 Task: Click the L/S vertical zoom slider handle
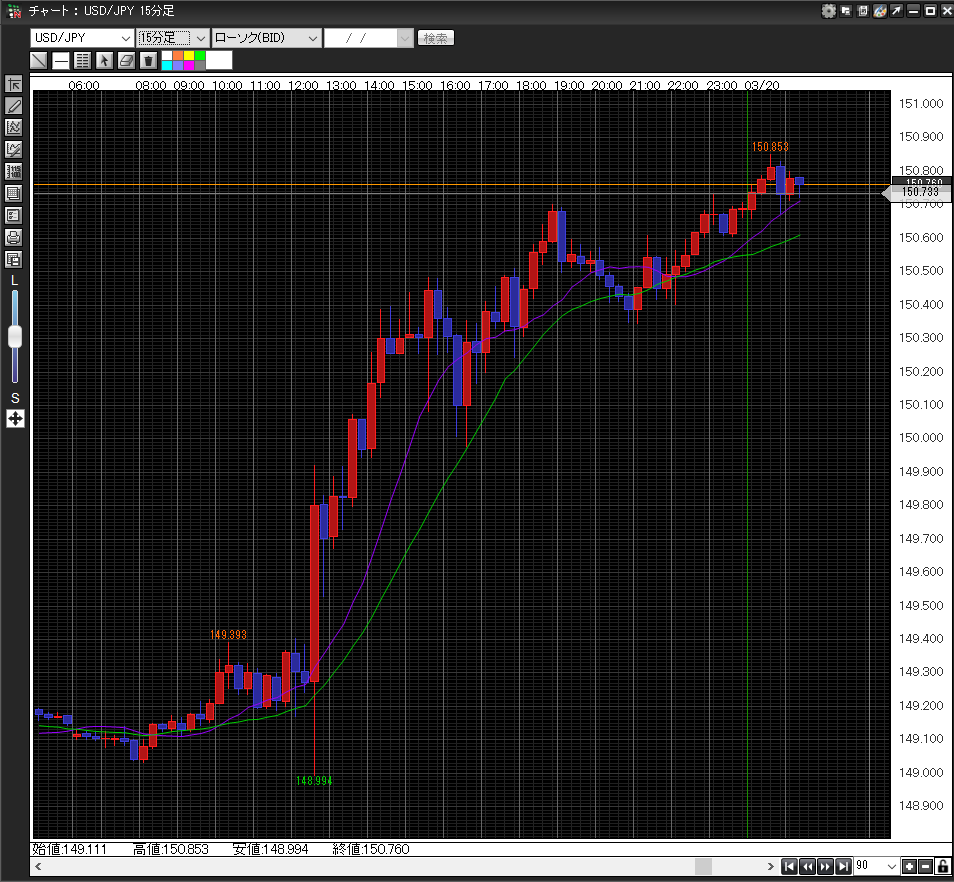pyautogui.click(x=15, y=337)
